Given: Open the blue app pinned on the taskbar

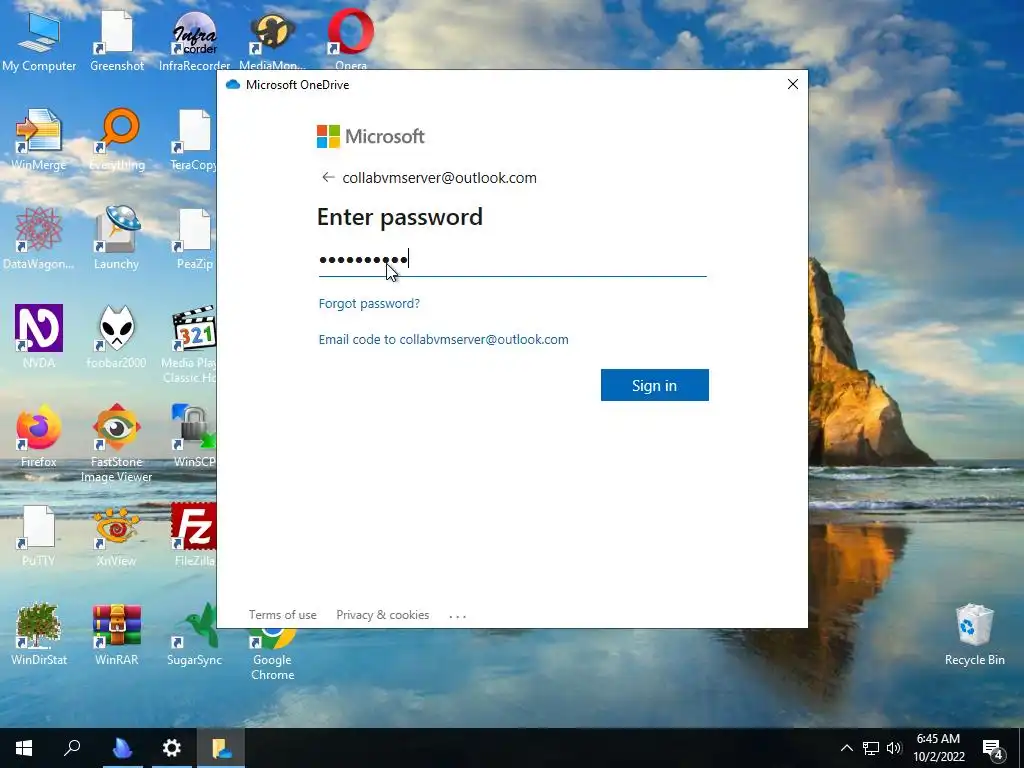Looking at the screenshot, I should click(x=123, y=748).
